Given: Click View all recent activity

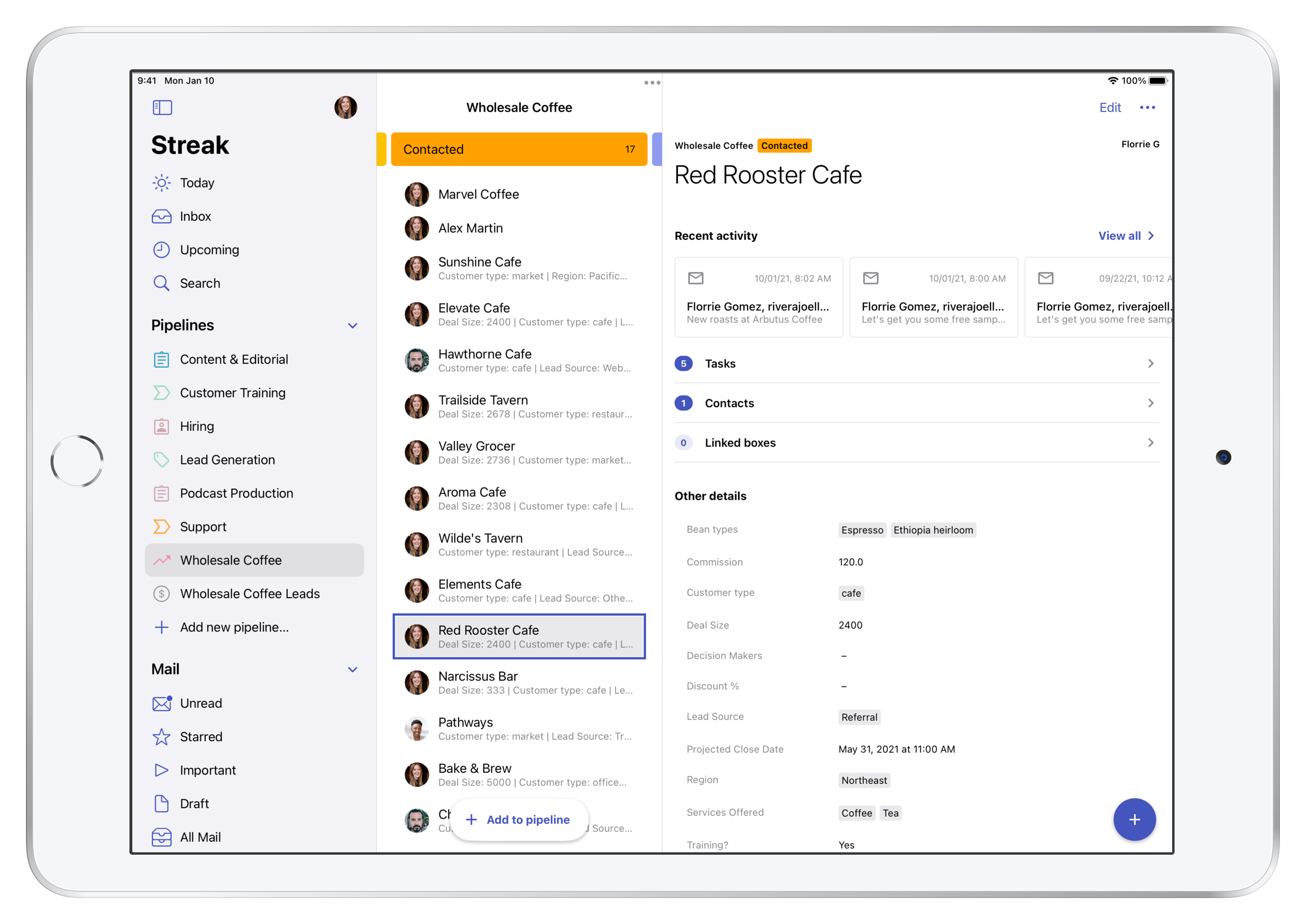Looking at the screenshot, I should click(1126, 236).
